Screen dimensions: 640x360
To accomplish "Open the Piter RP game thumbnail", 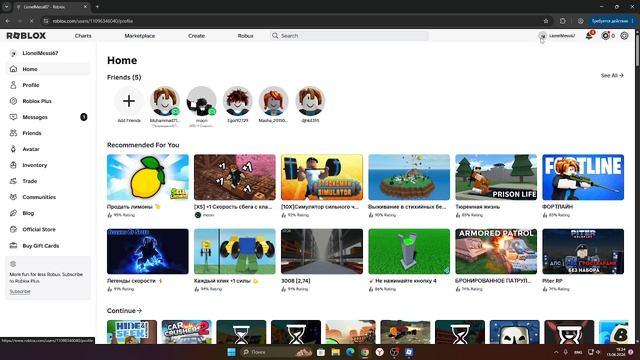I will click(x=583, y=251).
